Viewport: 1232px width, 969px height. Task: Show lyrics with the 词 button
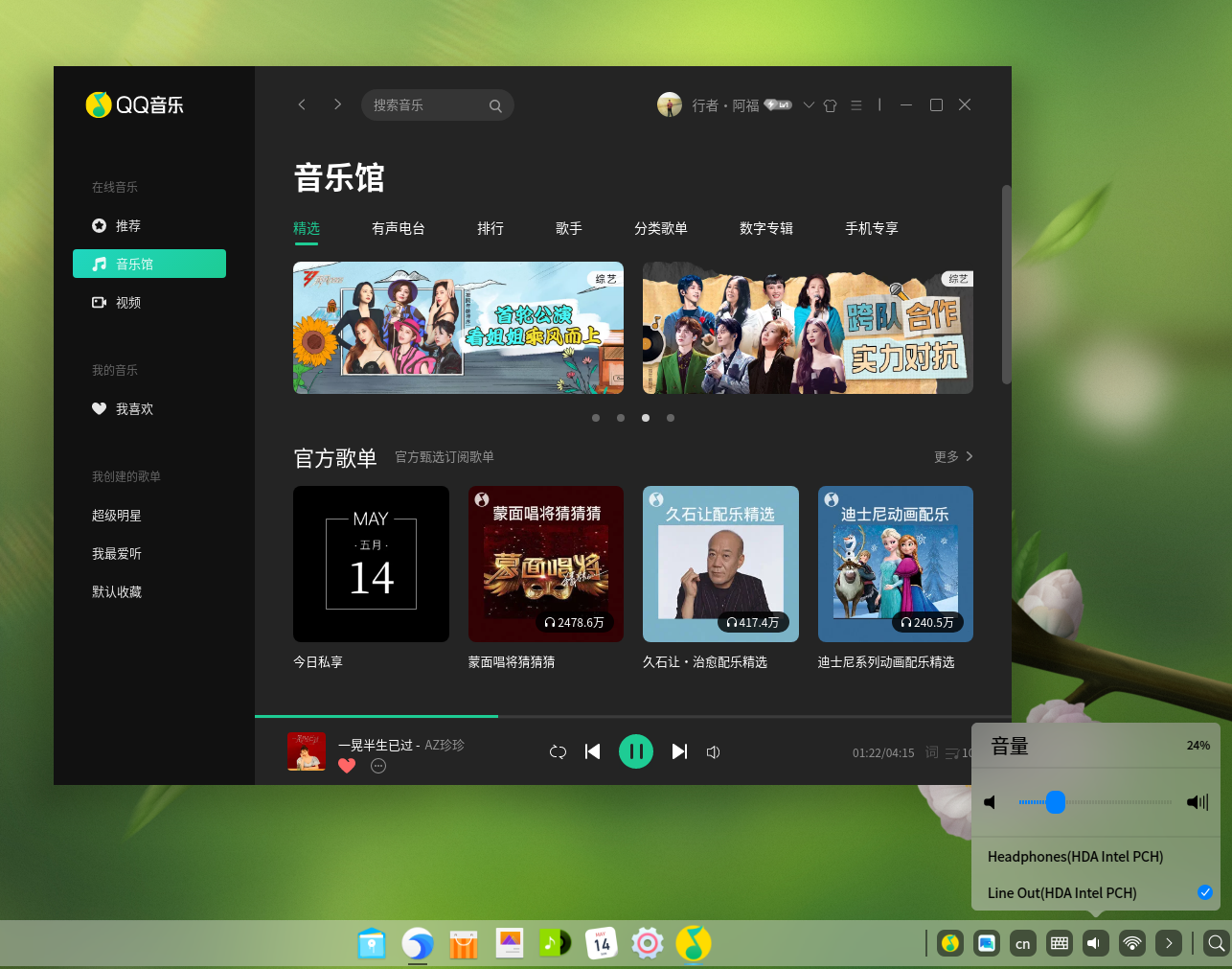click(932, 752)
